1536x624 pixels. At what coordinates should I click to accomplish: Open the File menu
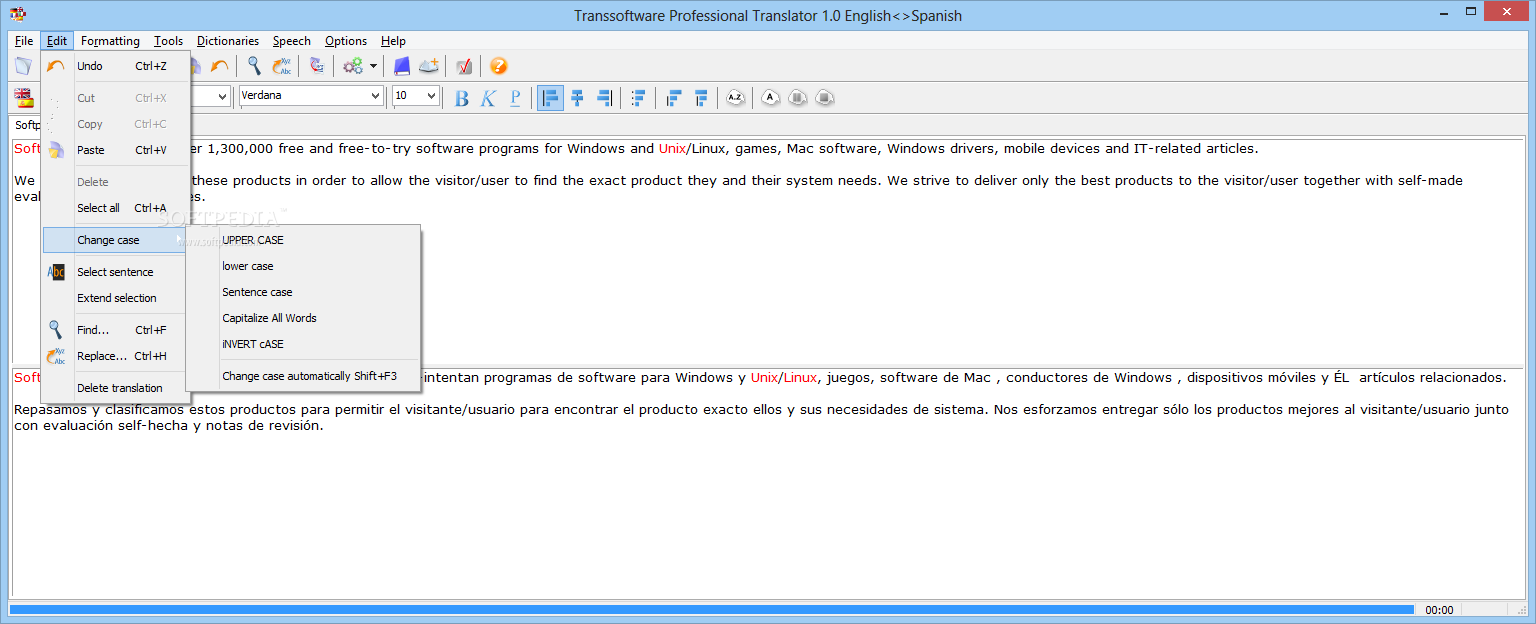click(24, 41)
